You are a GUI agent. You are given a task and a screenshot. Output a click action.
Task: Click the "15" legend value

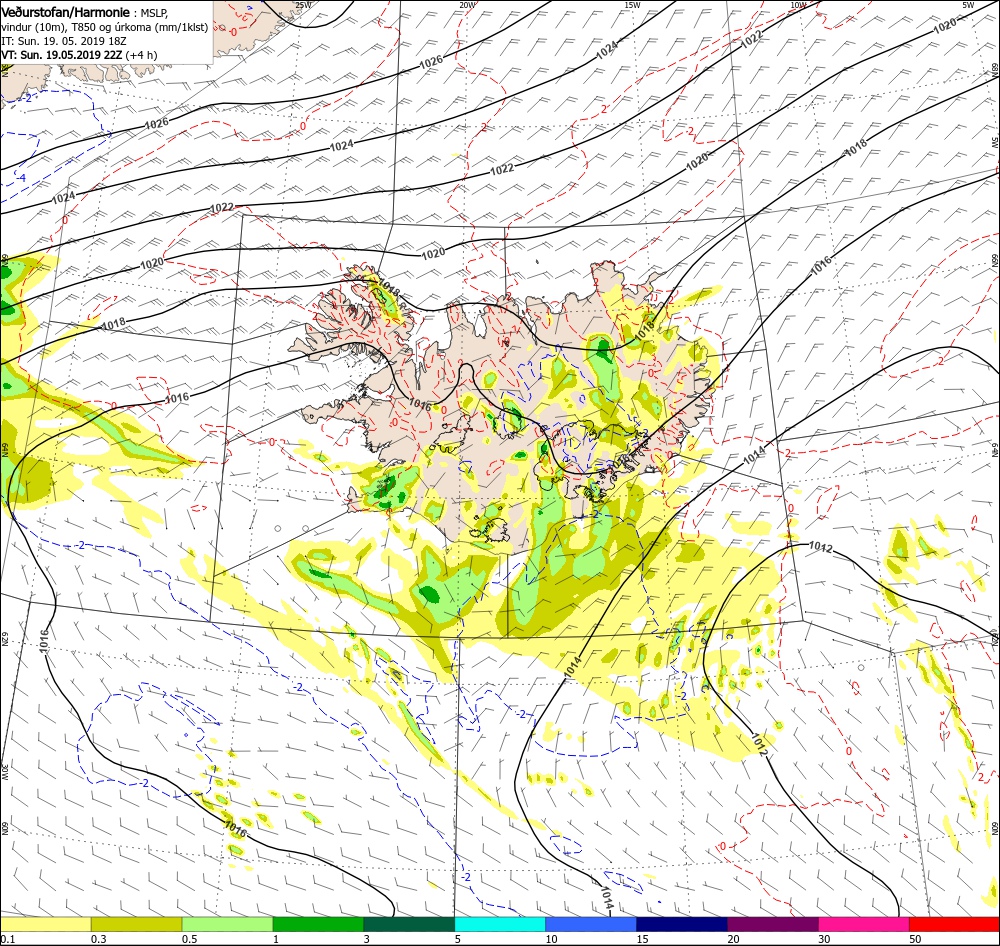click(642, 939)
